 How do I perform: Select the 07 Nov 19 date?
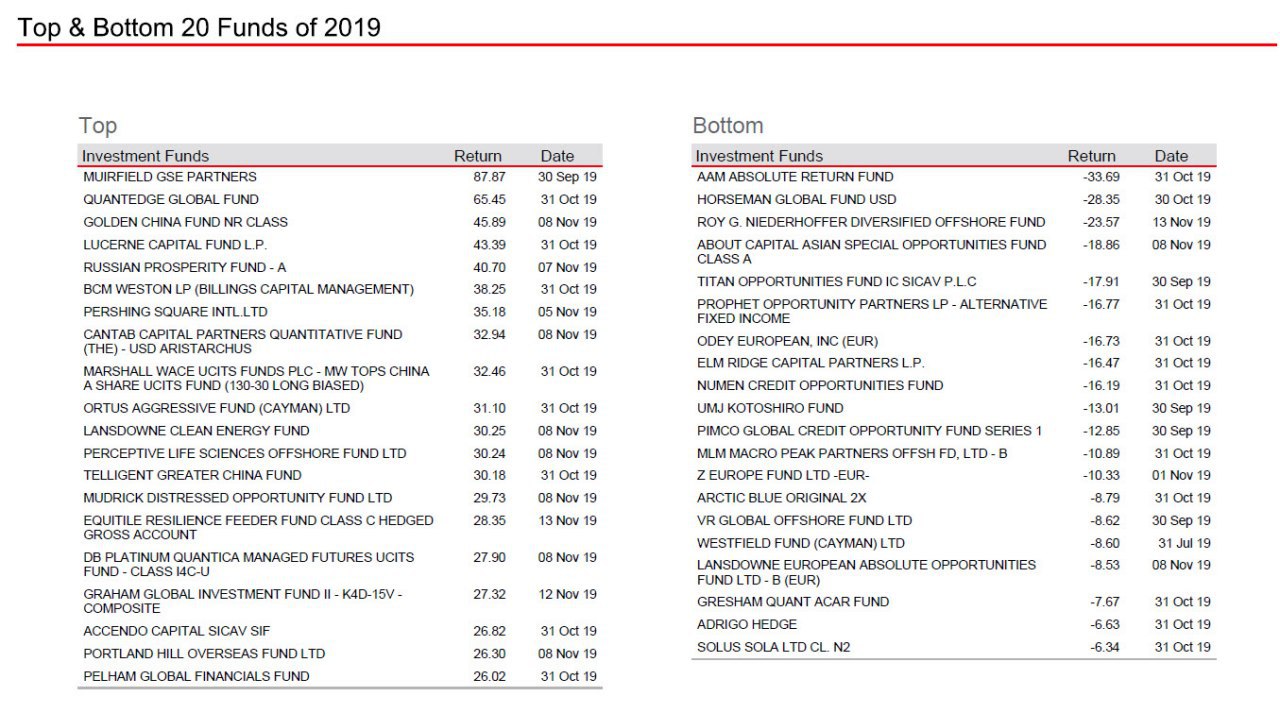(x=567, y=267)
